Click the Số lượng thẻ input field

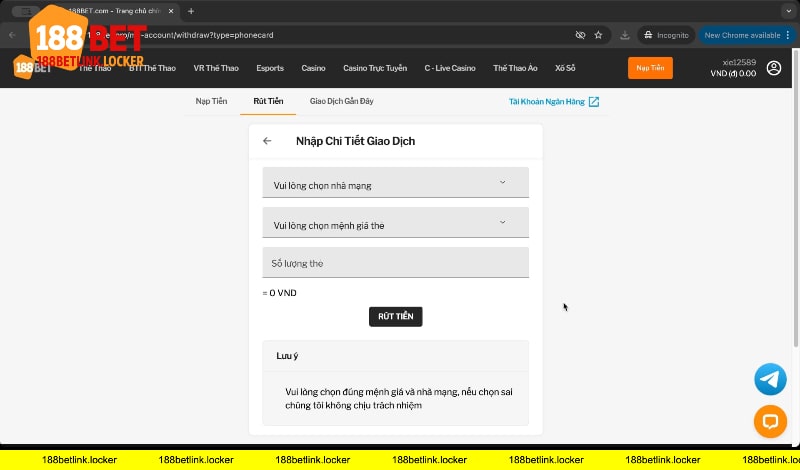[x=395, y=263]
